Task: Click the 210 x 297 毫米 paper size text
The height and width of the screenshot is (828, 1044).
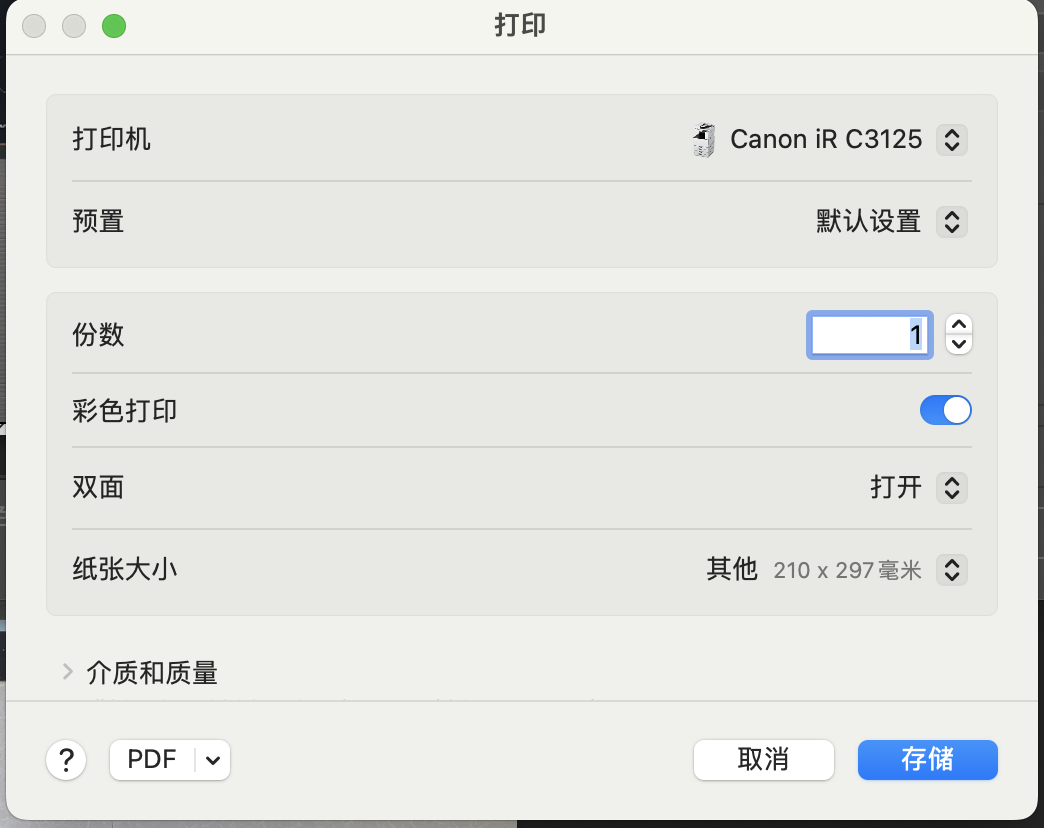Action: tap(847, 570)
